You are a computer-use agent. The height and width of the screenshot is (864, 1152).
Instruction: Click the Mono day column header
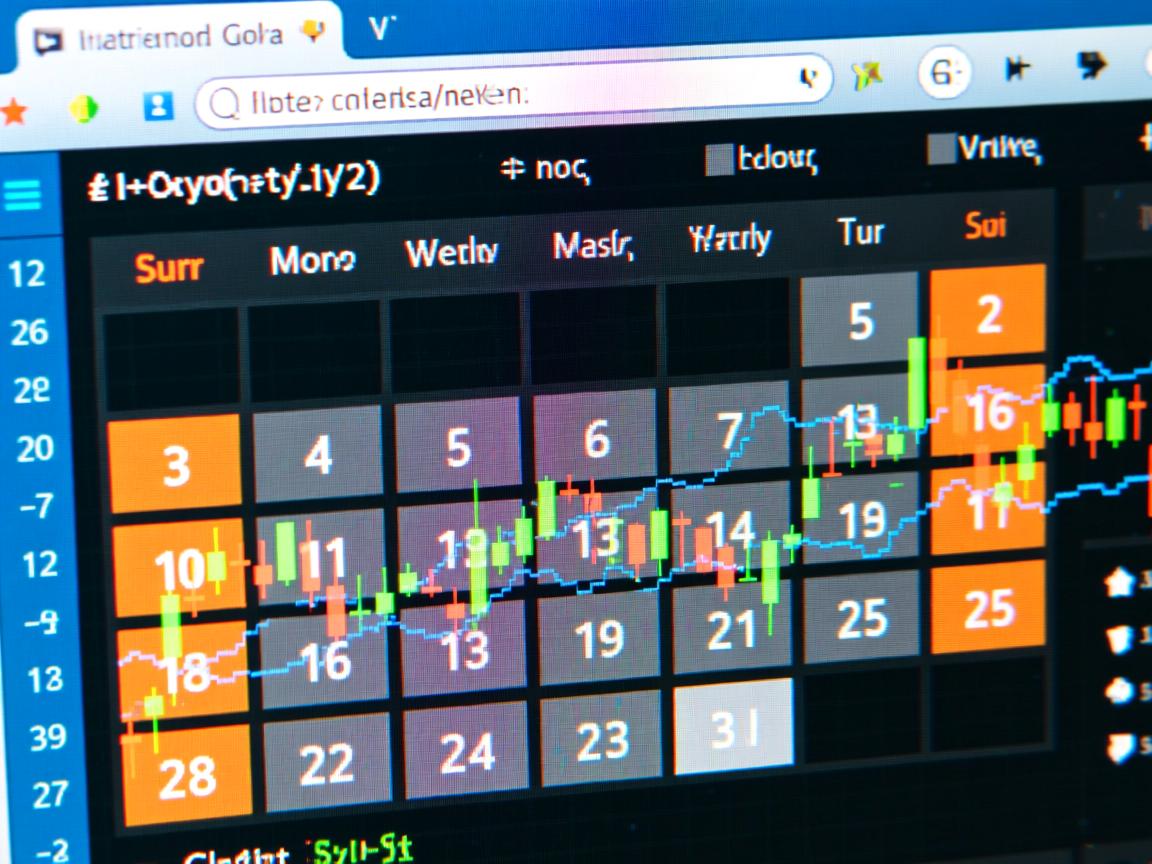pos(311,261)
